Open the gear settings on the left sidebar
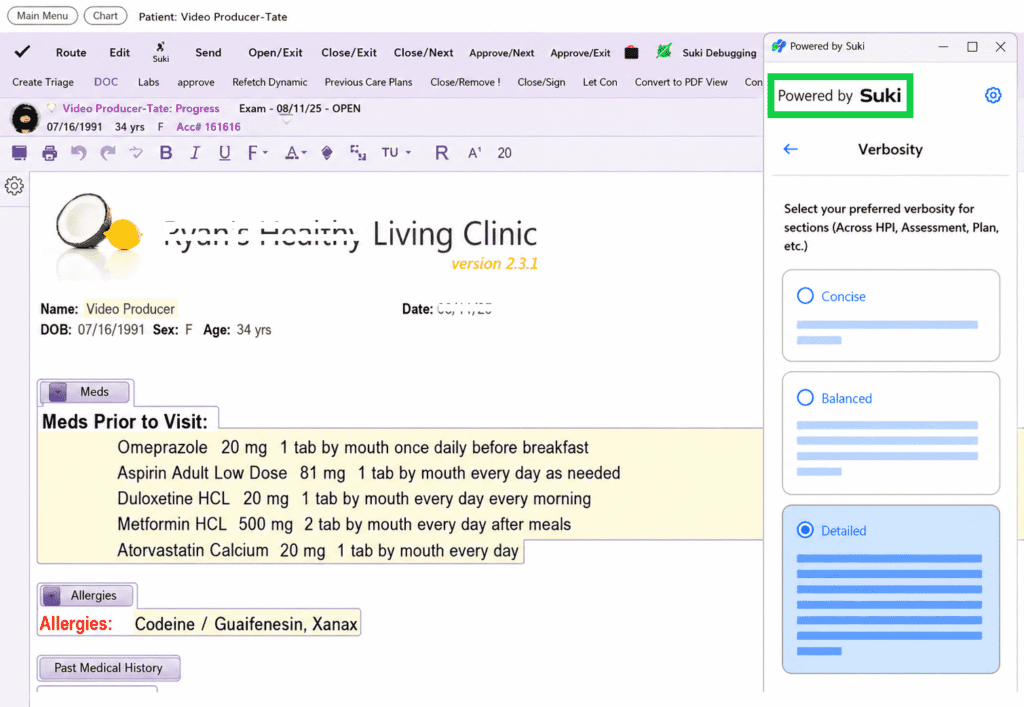Image resolution: width=1024 pixels, height=707 pixels. pyautogui.click(x=14, y=186)
